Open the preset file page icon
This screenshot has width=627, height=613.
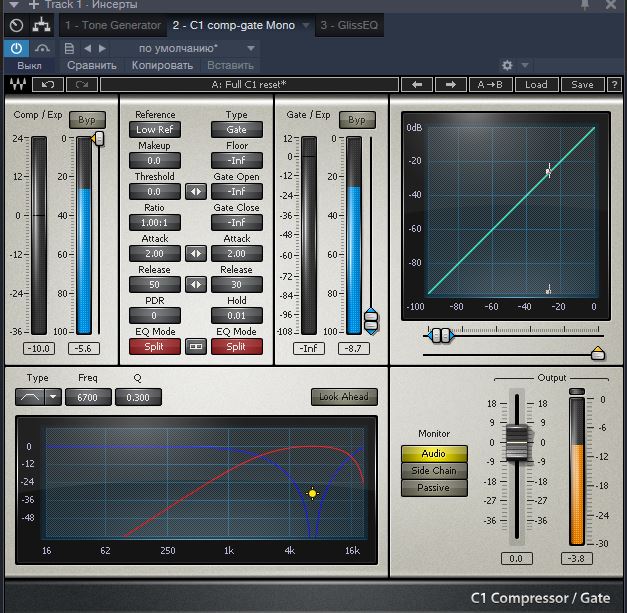(x=69, y=49)
